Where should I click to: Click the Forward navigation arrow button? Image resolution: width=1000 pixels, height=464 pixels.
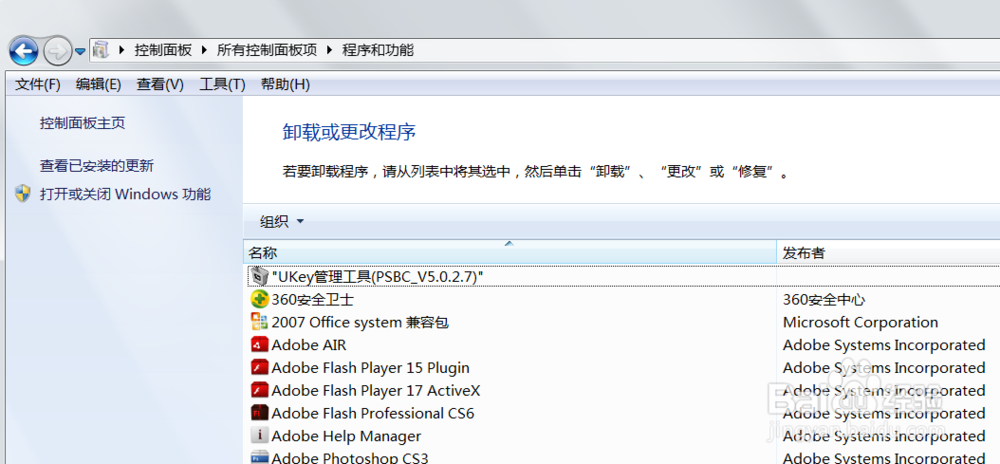coord(58,51)
